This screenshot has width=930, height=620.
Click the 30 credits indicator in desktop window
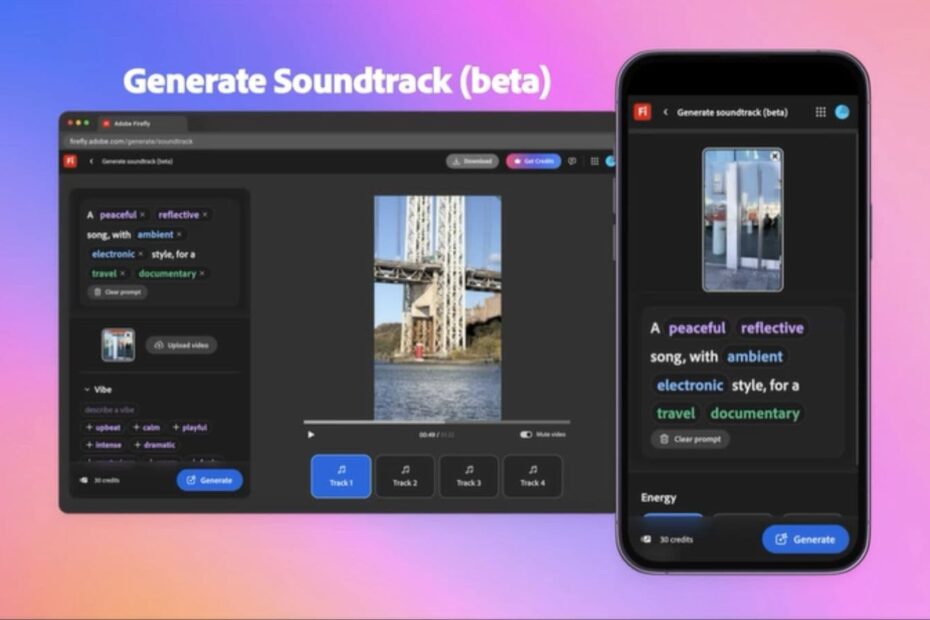[x=100, y=481]
